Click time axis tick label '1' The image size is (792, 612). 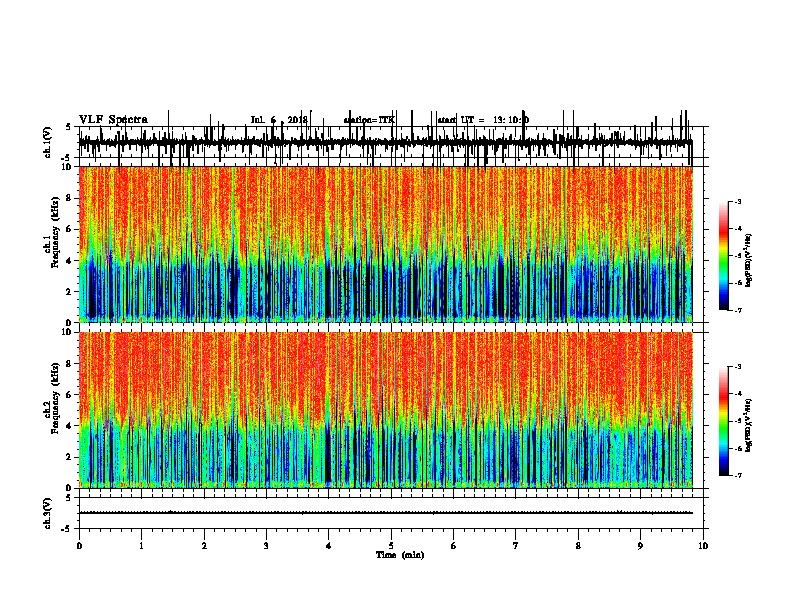(141, 546)
